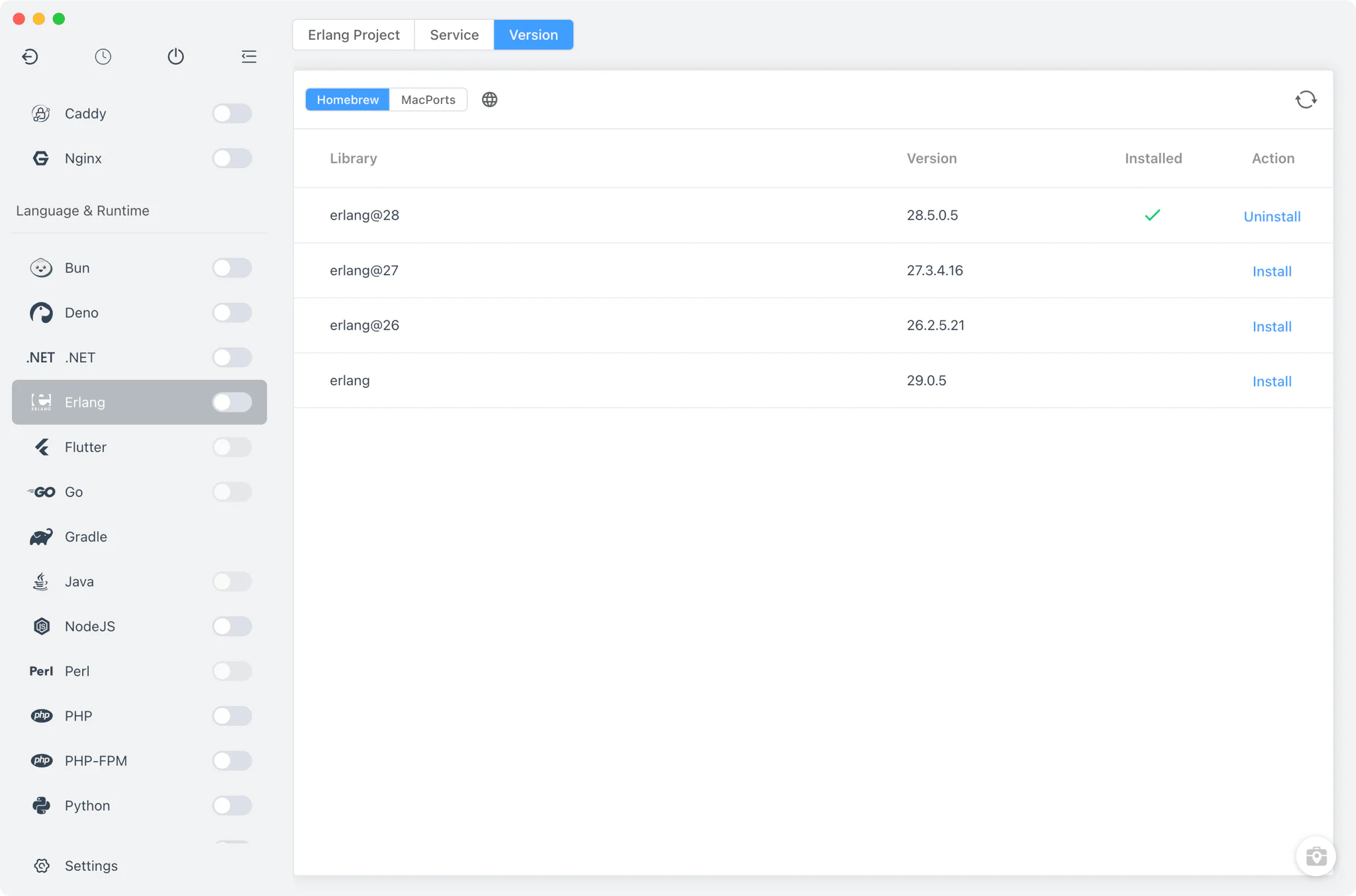The width and height of the screenshot is (1356, 896).
Task: Toggle the Python switch
Action: [232, 805]
